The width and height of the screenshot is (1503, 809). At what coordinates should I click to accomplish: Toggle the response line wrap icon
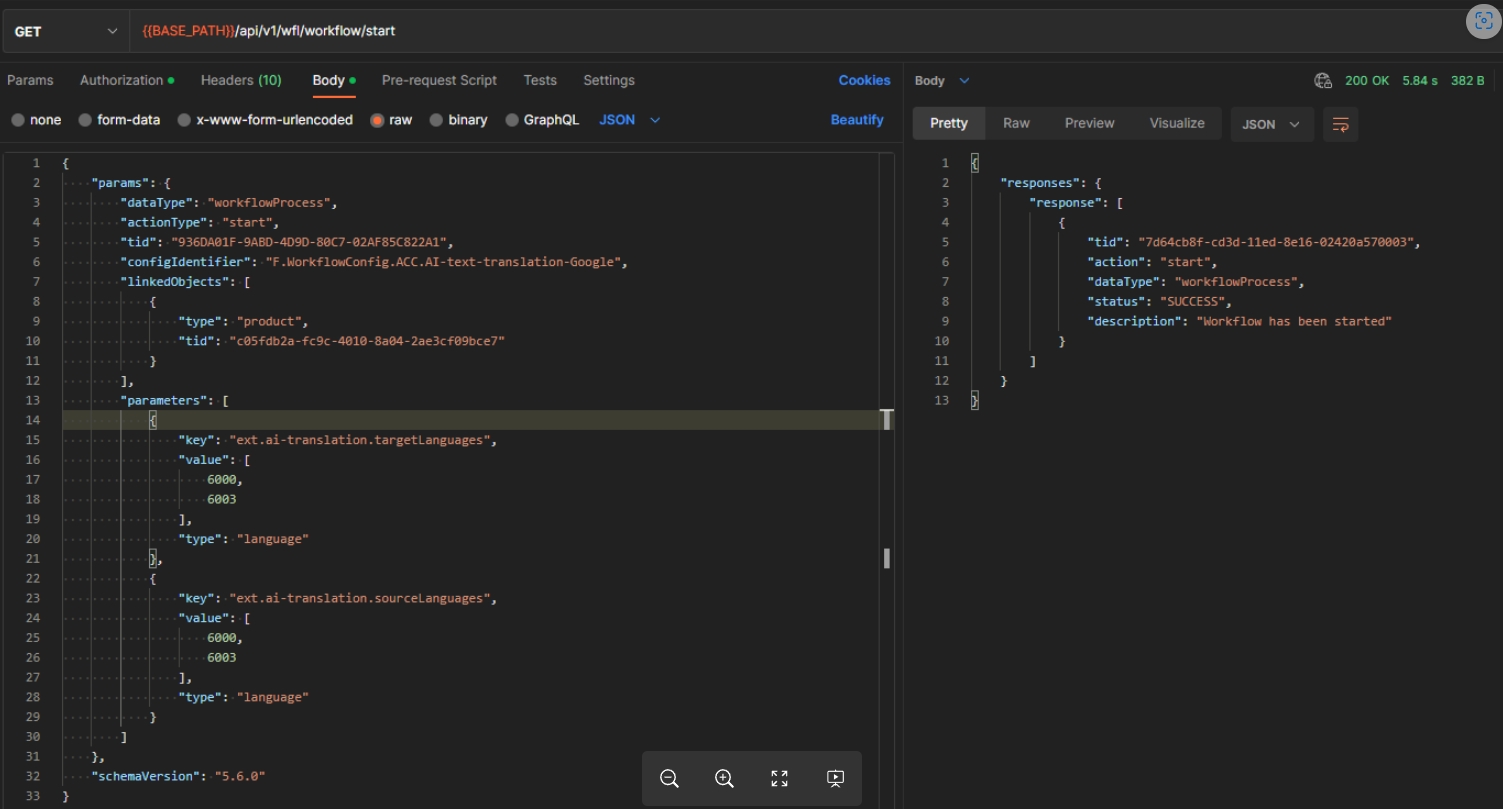coord(1340,124)
